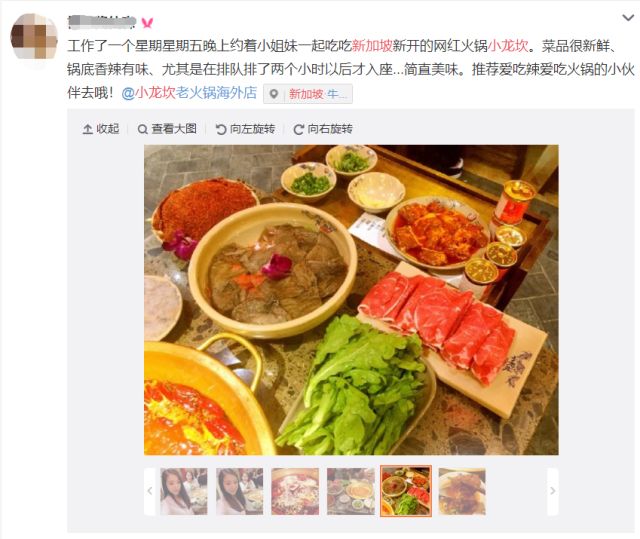Viewport: 640px width, 539px height.
Task: Rotate image left with 向左旋转
Action: pyautogui.click(x=245, y=129)
